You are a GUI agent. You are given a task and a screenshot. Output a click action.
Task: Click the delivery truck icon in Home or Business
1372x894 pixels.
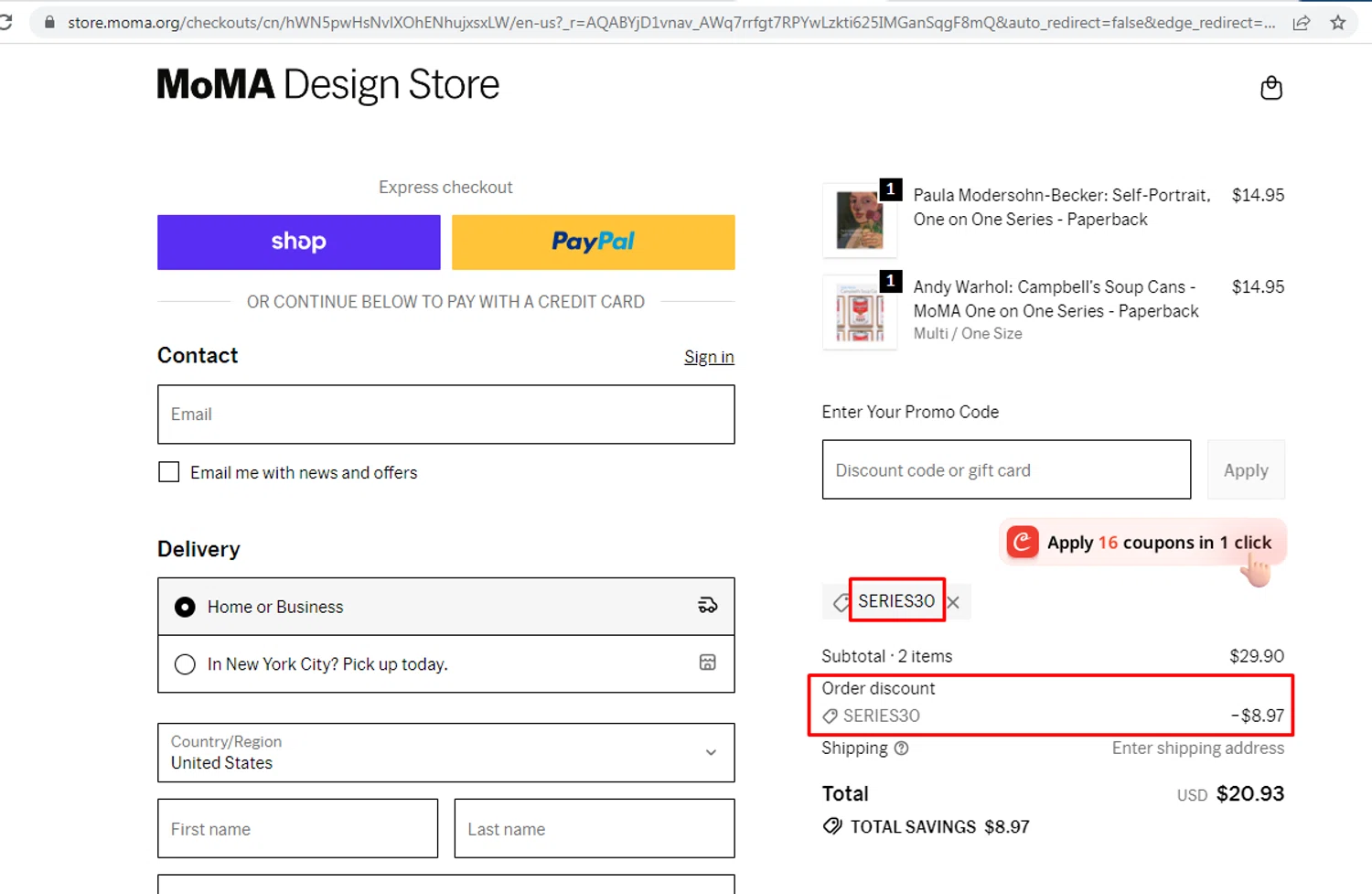708,606
